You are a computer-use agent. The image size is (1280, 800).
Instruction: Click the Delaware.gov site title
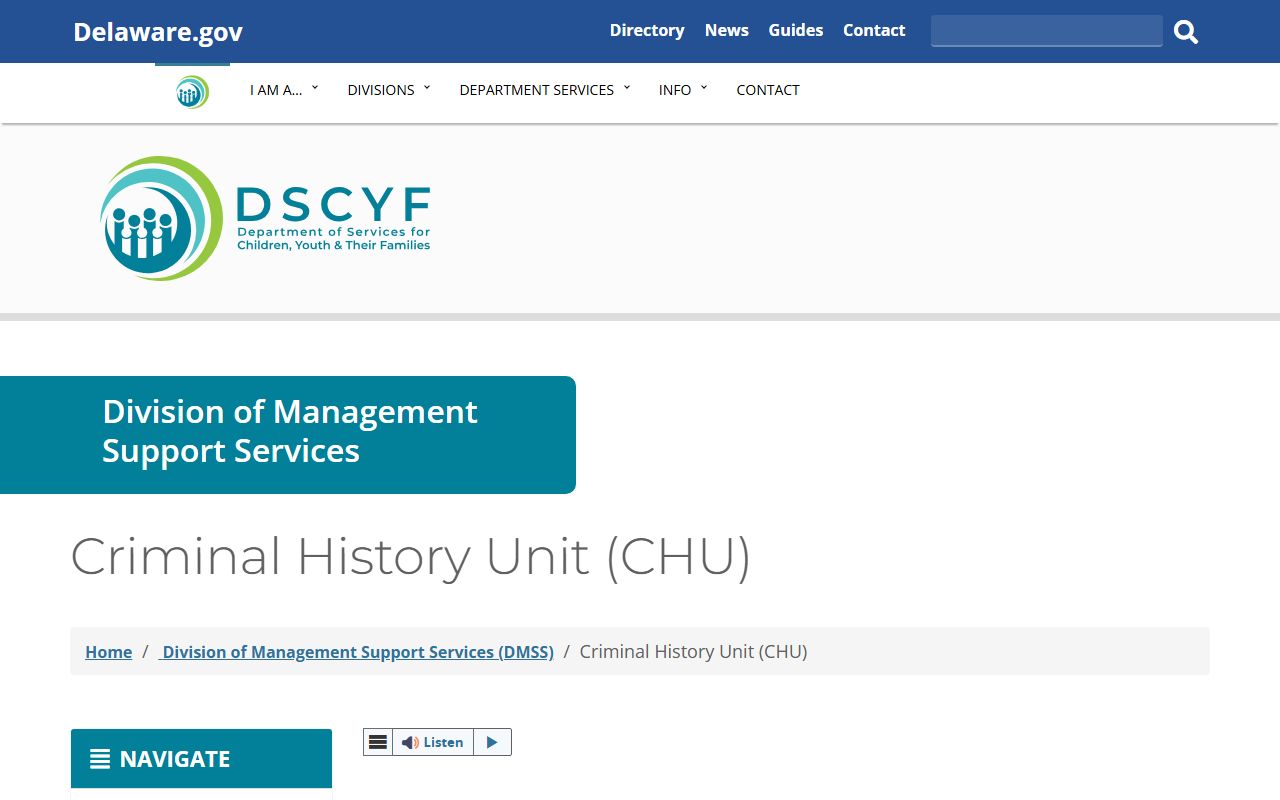tap(158, 32)
